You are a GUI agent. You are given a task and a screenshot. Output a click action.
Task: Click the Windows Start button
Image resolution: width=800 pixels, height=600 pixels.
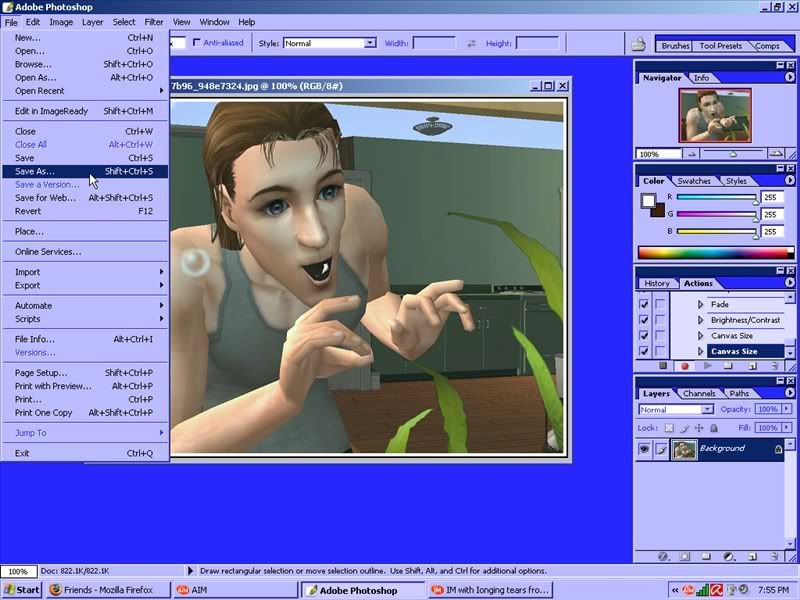pyautogui.click(x=21, y=590)
